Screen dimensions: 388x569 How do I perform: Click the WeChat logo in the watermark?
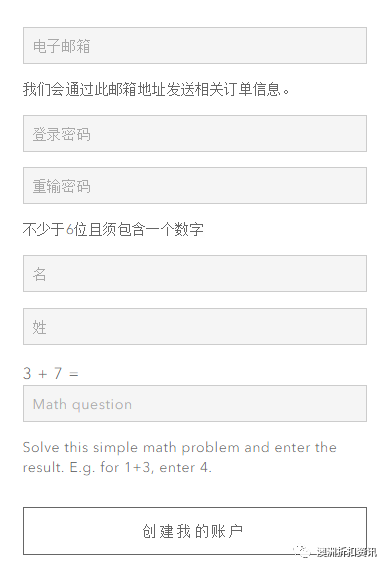click(301, 552)
